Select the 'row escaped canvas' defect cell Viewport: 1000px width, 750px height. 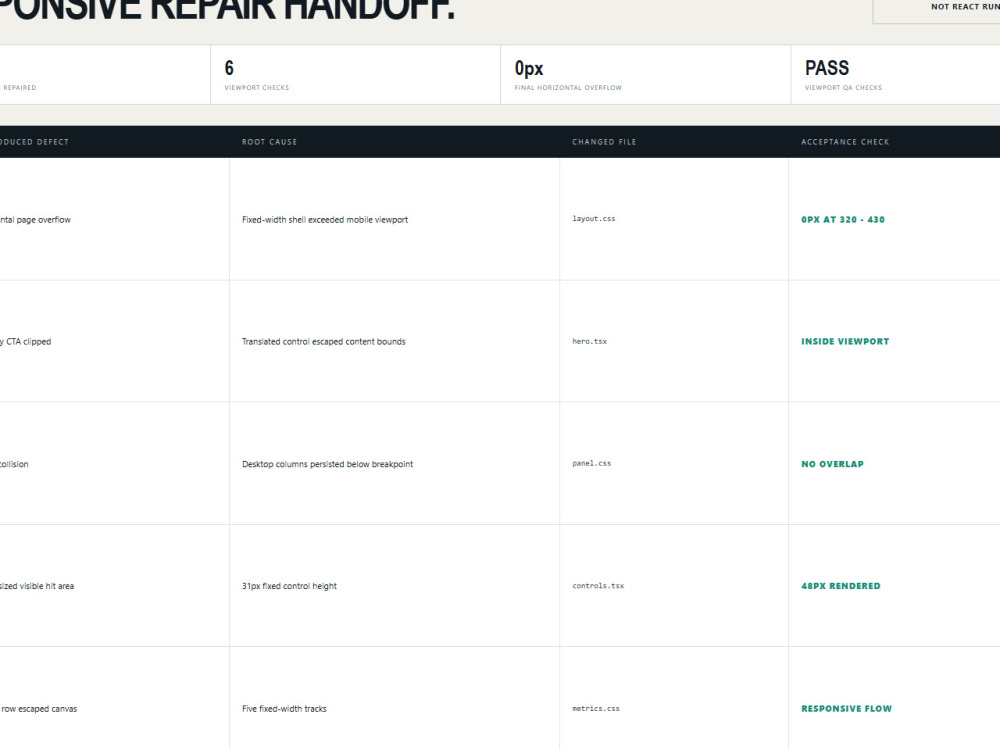115,698
